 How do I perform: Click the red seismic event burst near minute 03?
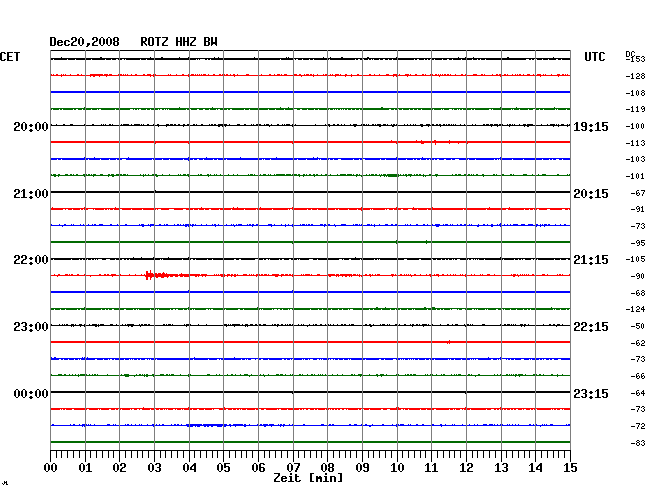(157, 275)
